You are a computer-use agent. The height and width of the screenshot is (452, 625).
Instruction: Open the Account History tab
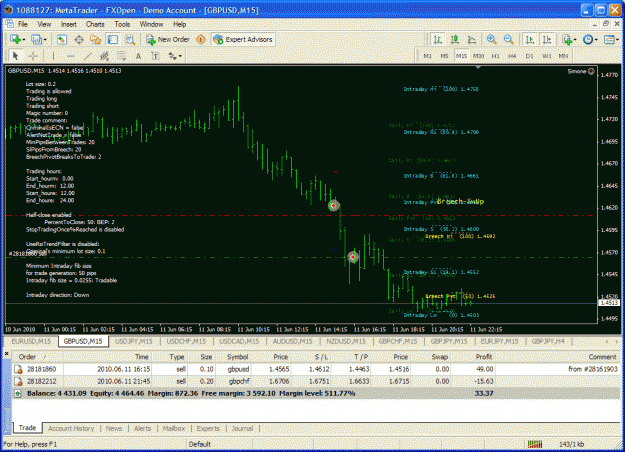(x=71, y=428)
